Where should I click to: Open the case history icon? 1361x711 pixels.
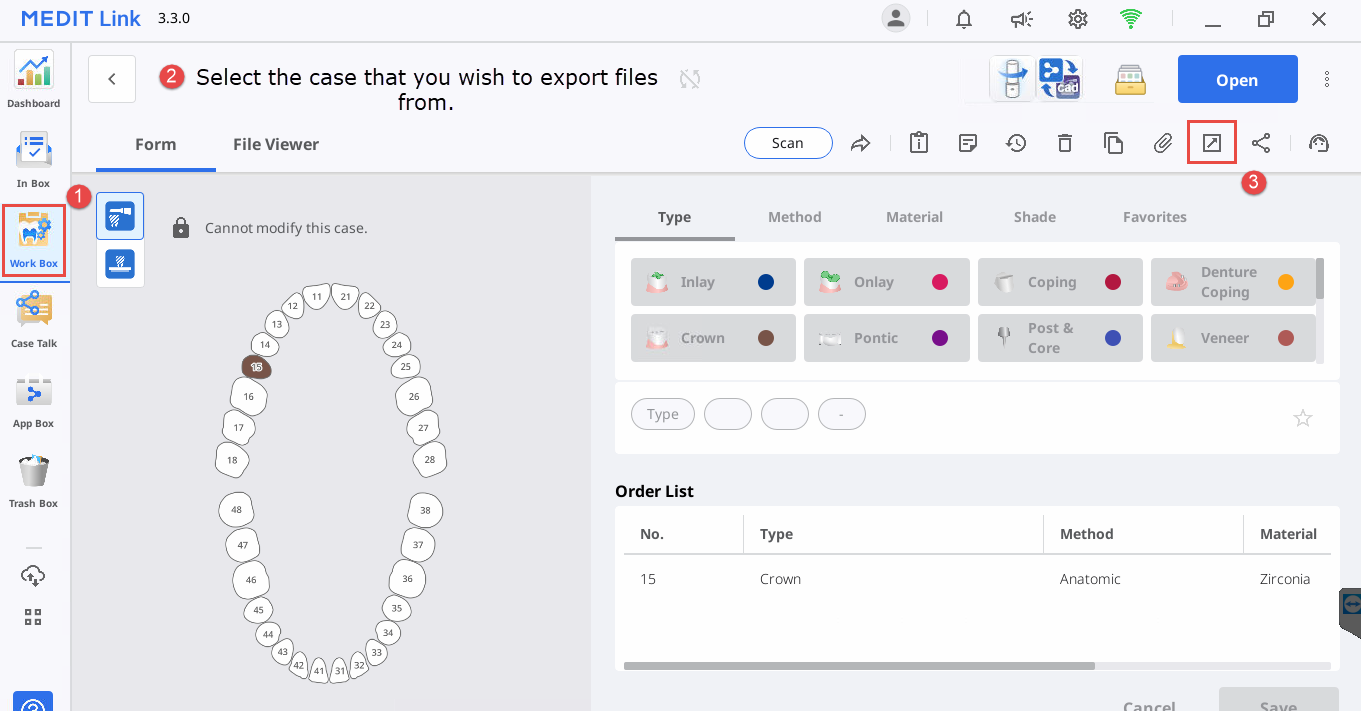pos(1016,143)
